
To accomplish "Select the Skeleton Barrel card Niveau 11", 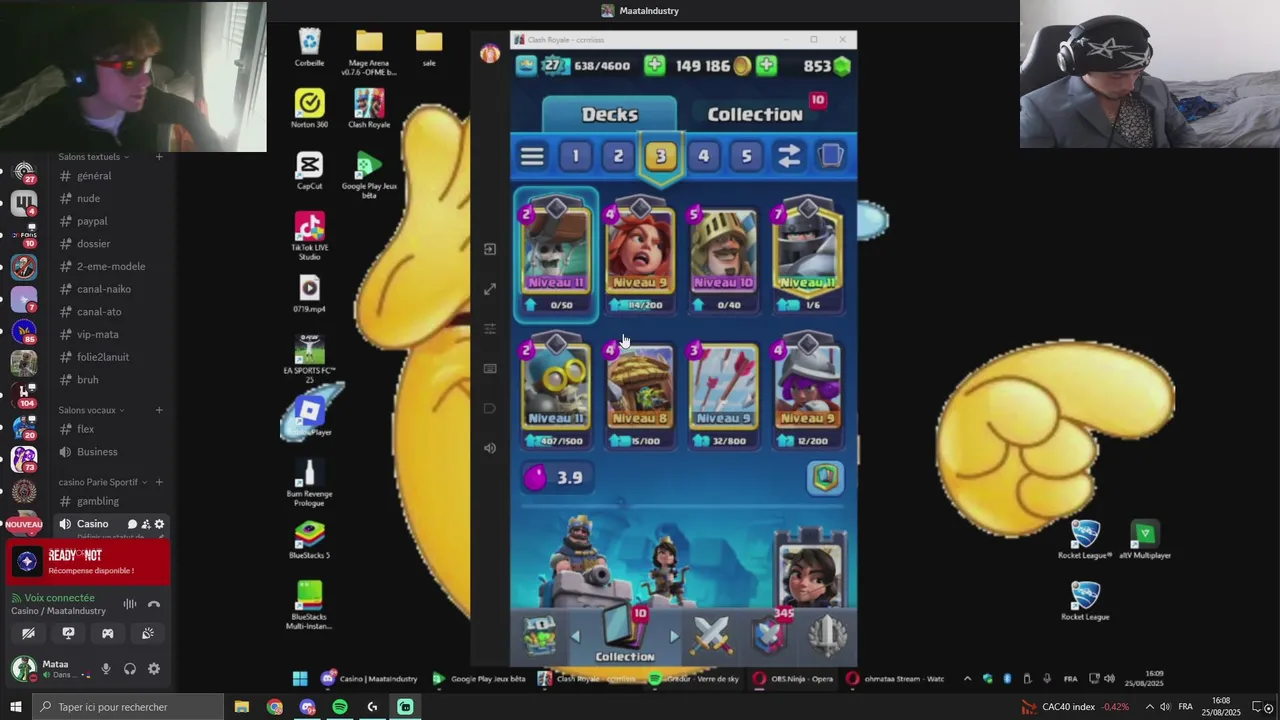I will [555, 254].
